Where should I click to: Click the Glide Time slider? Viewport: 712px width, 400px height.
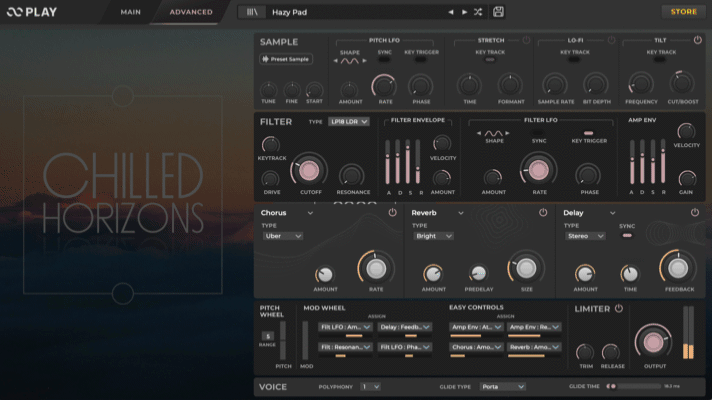coord(633,386)
